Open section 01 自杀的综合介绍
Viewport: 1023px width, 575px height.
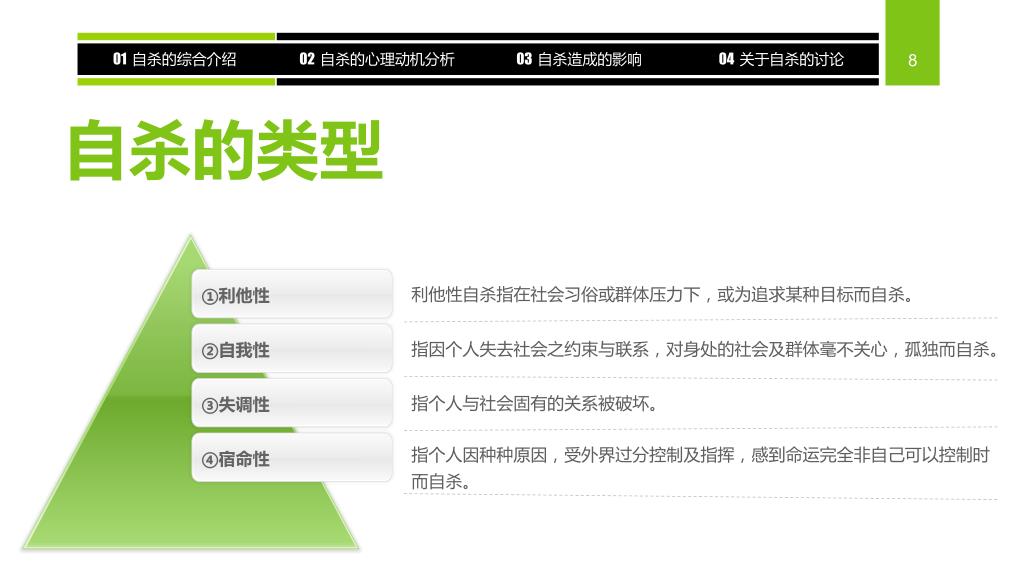(174, 59)
